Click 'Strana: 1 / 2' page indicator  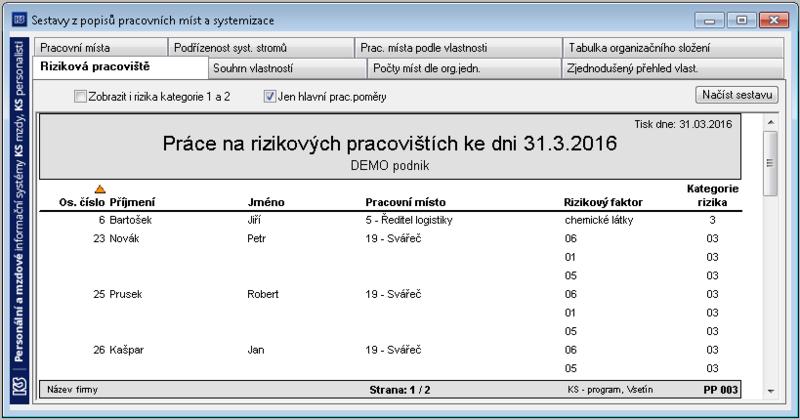(399, 390)
